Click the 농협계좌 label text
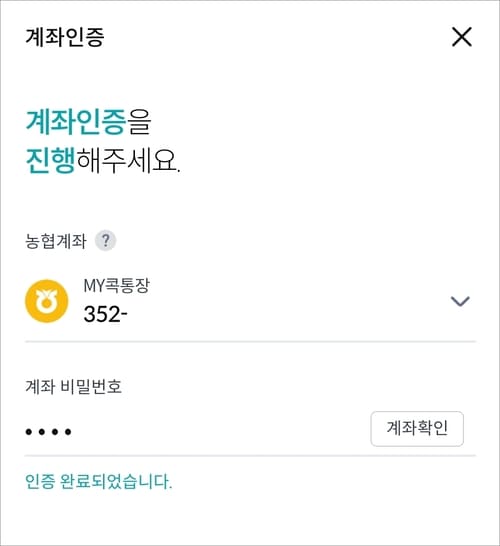500x546 pixels. 55,241
